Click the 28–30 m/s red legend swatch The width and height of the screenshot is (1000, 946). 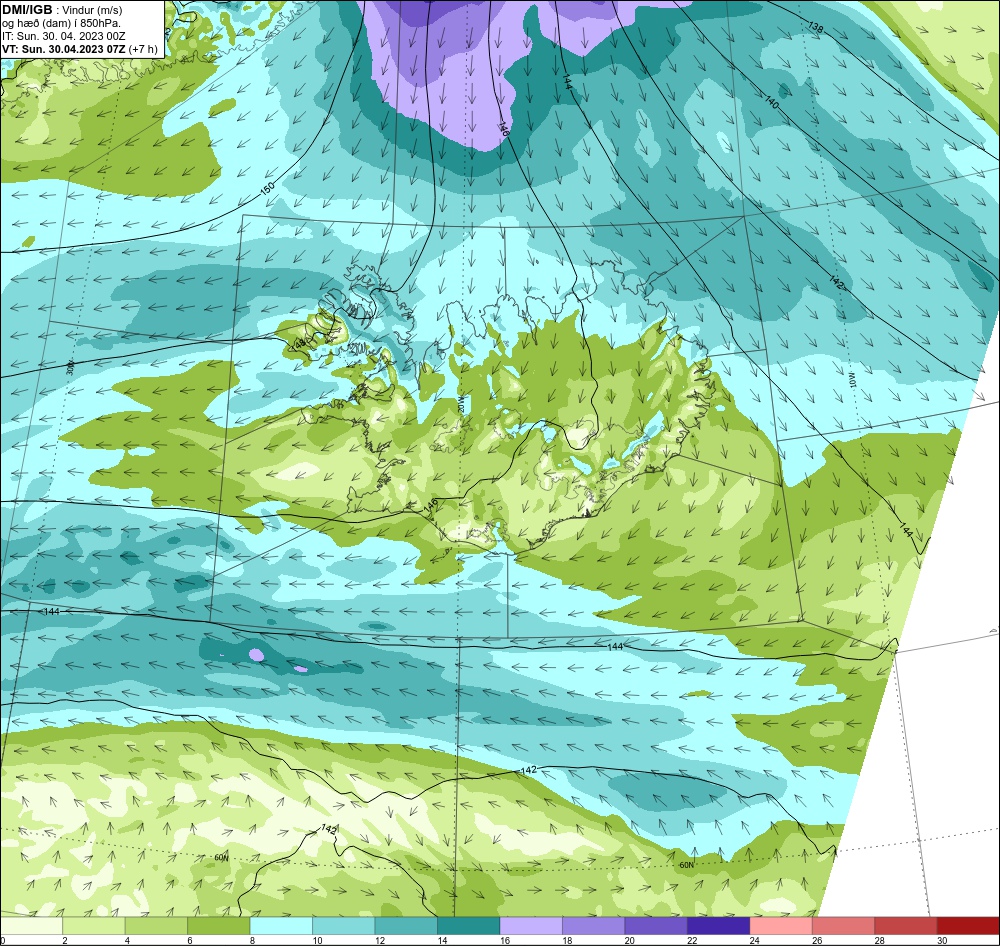[x=906, y=926]
